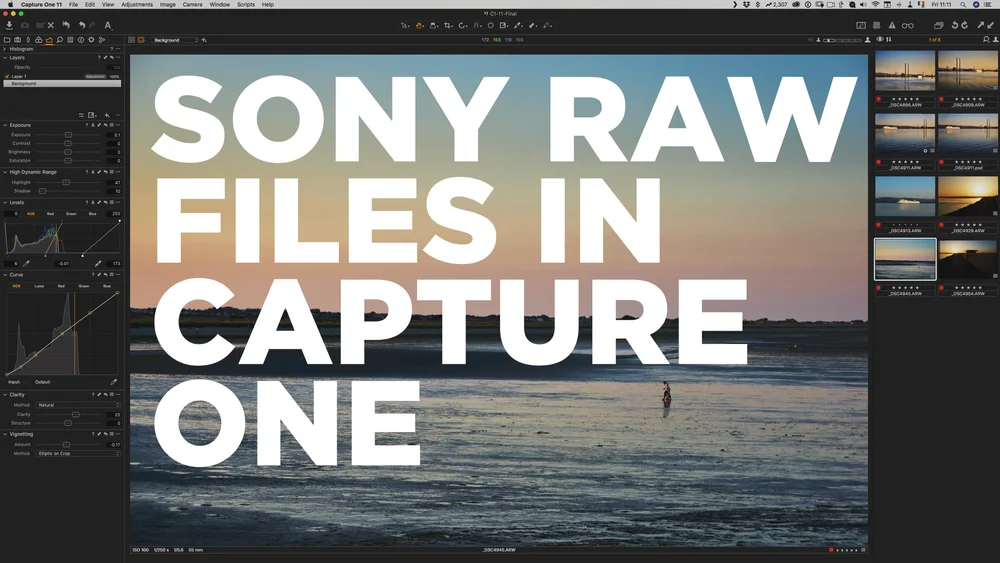Image resolution: width=1000 pixels, height=563 pixels.
Task: Select the Spot Removal circle tool
Action: (x=490, y=26)
